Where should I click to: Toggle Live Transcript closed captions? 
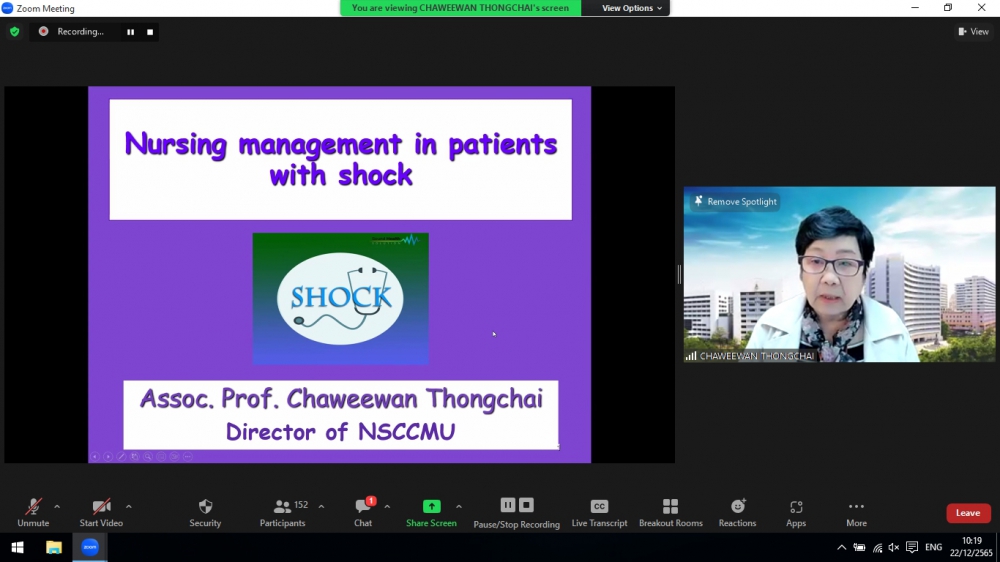tap(599, 512)
